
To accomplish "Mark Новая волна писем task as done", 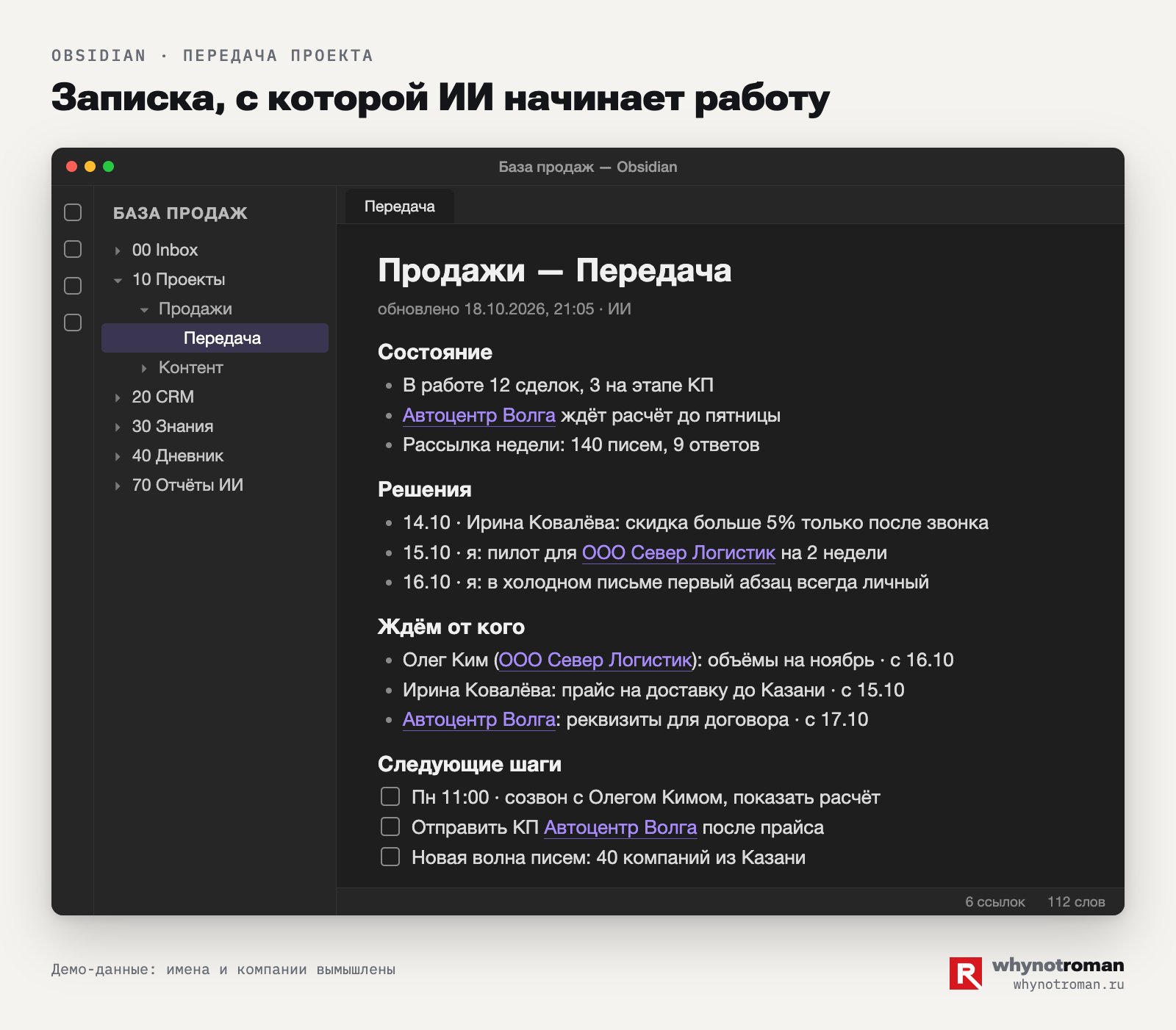I will click(x=390, y=857).
